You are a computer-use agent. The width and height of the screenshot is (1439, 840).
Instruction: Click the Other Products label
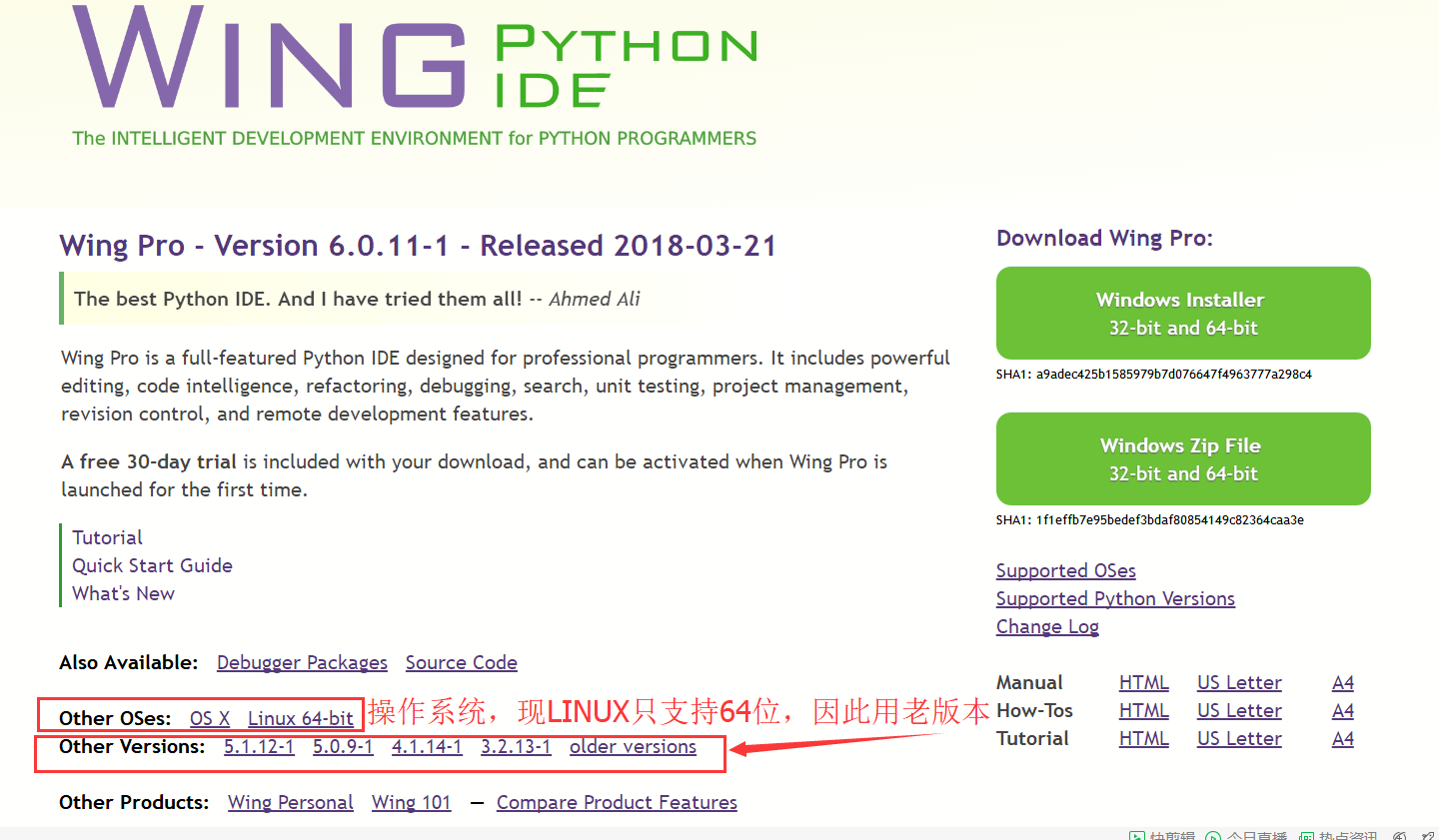(x=134, y=802)
